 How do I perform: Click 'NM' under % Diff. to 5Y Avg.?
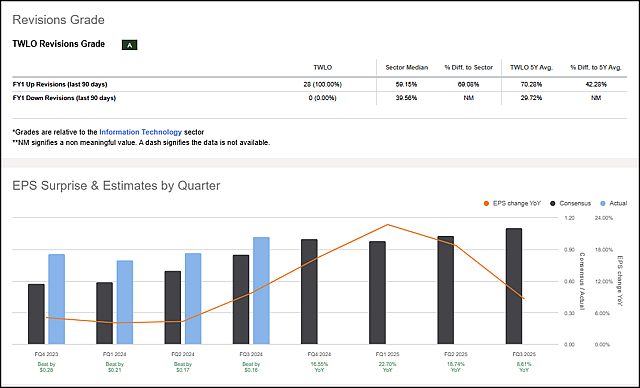(x=596, y=98)
